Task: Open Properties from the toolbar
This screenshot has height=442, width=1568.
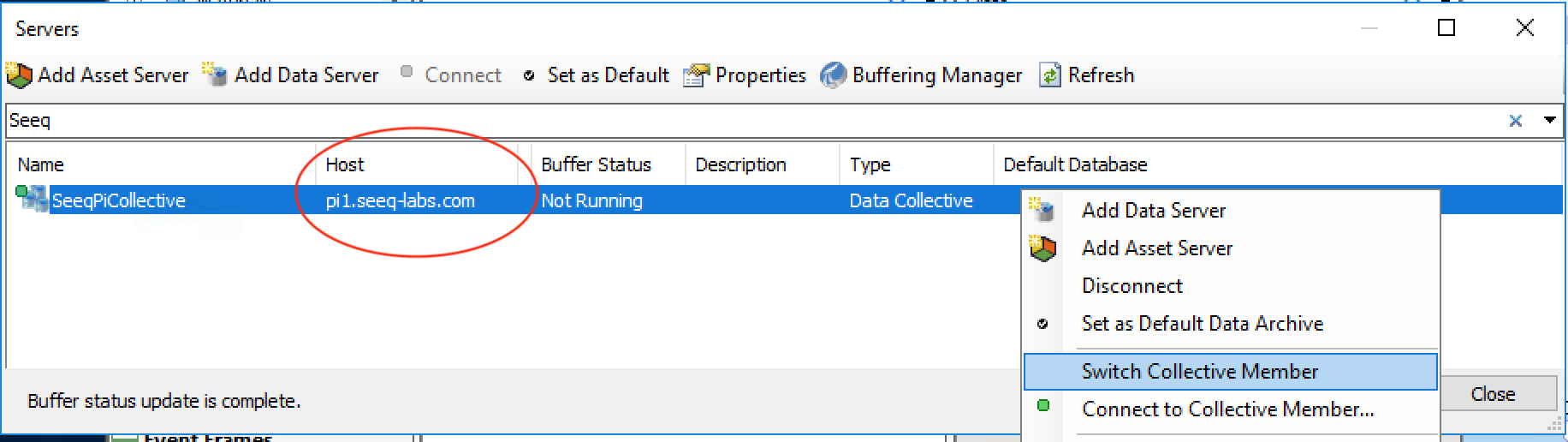Action: coord(745,75)
